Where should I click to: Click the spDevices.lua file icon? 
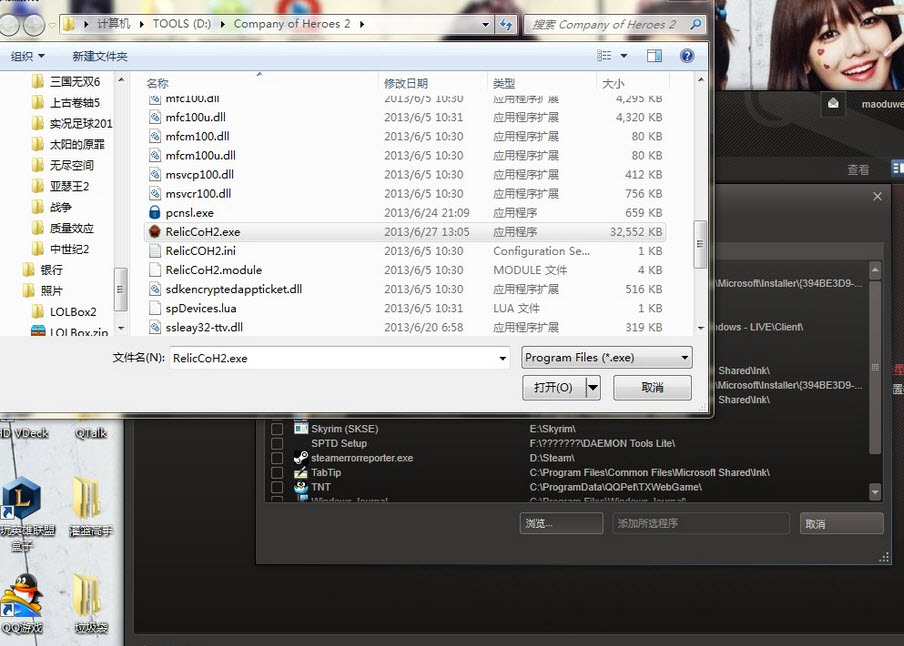tap(155, 308)
